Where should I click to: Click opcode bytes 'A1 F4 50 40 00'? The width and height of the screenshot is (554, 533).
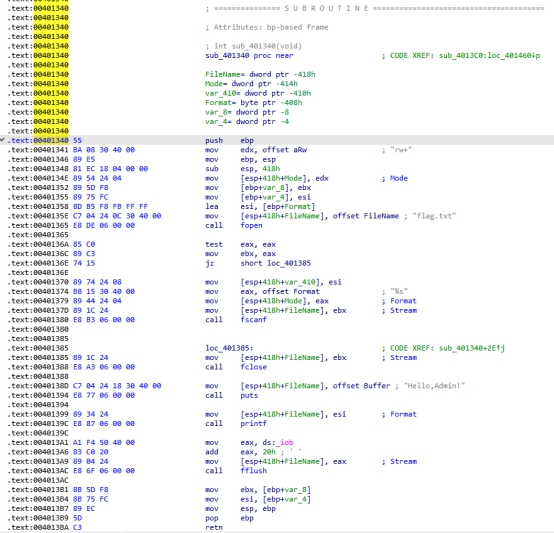pyautogui.click(x=104, y=442)
